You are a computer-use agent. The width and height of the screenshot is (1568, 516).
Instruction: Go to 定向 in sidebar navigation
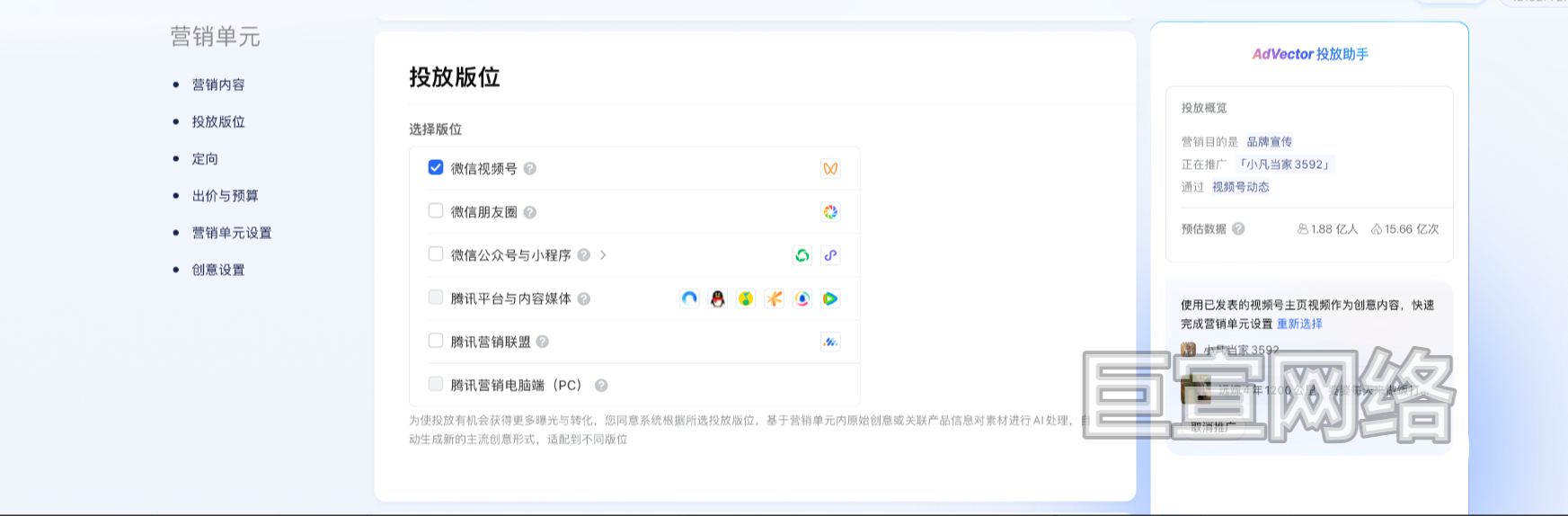205,159
